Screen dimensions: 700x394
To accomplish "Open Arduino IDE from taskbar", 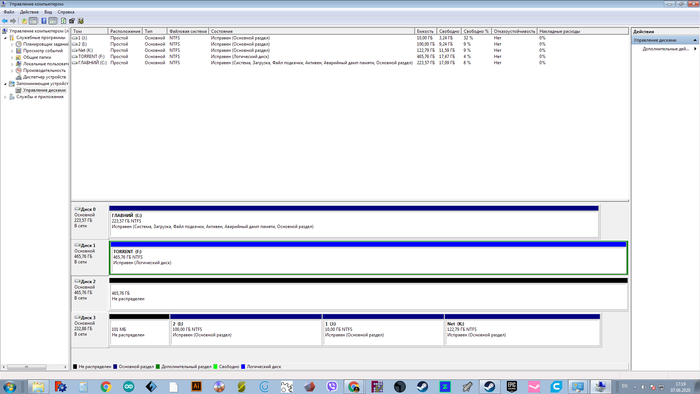I will pyautogui.click(x=129, y=386).
